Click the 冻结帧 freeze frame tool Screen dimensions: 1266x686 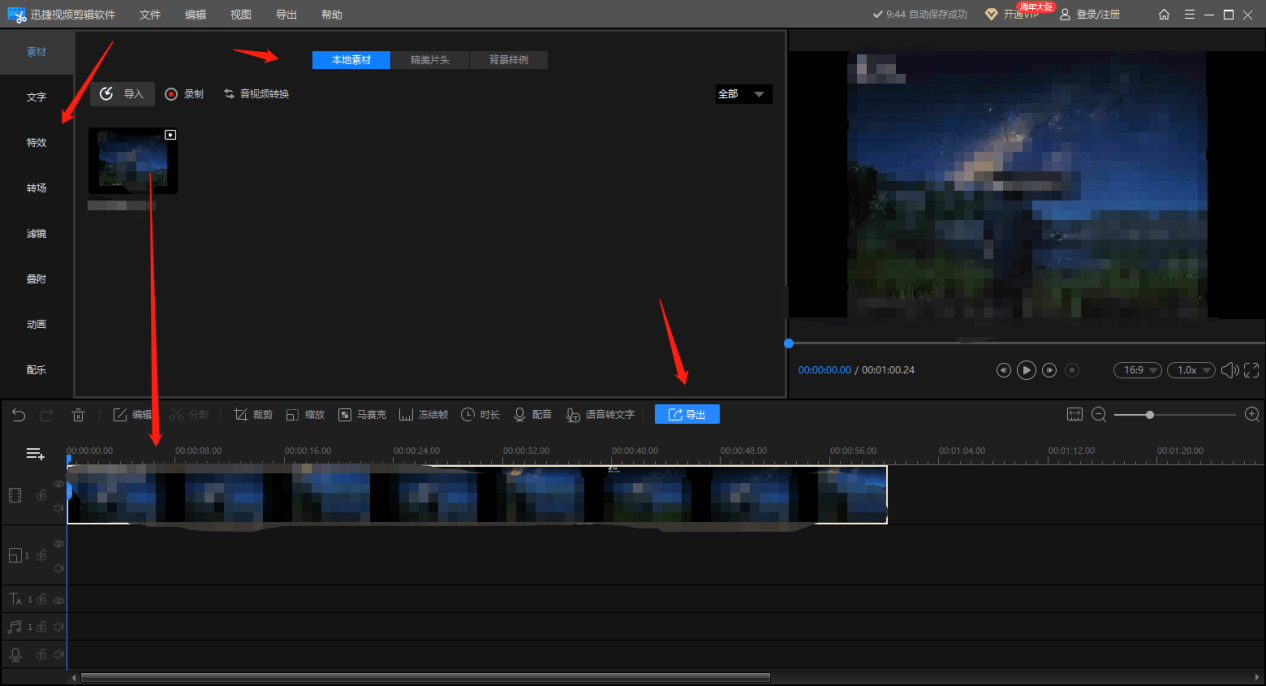click(423, 414)
